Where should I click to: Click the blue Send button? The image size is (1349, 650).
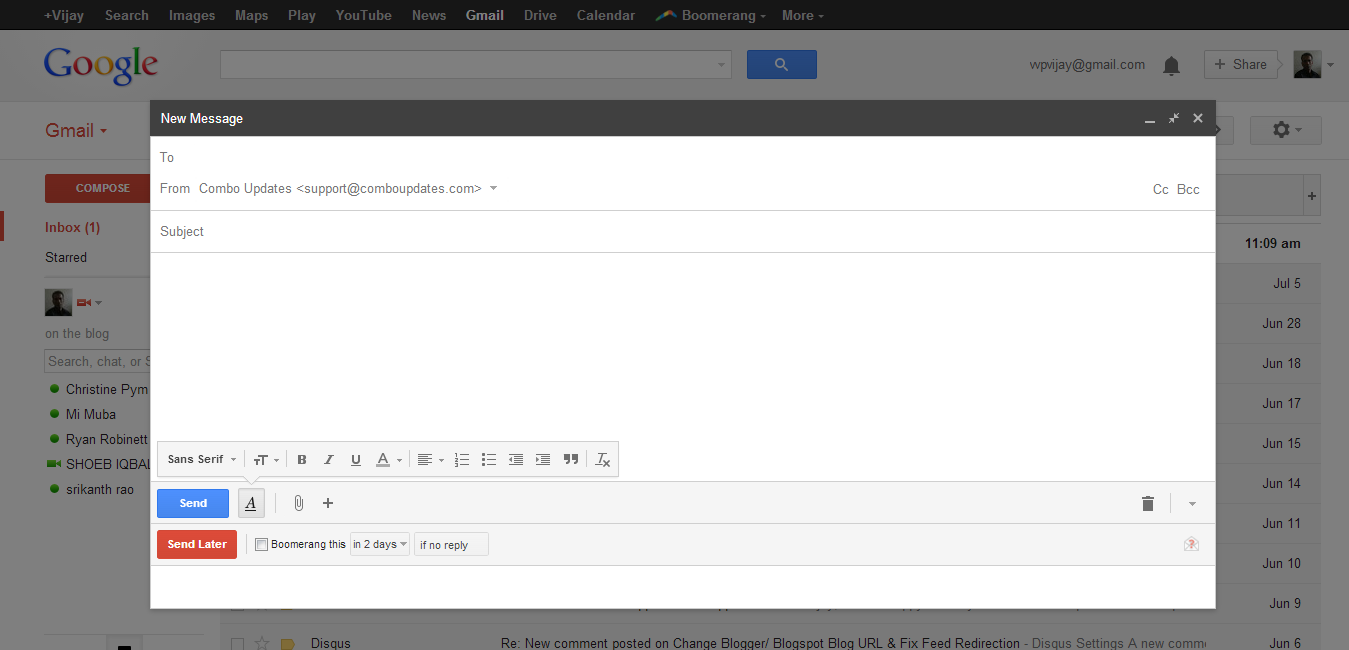193,503
